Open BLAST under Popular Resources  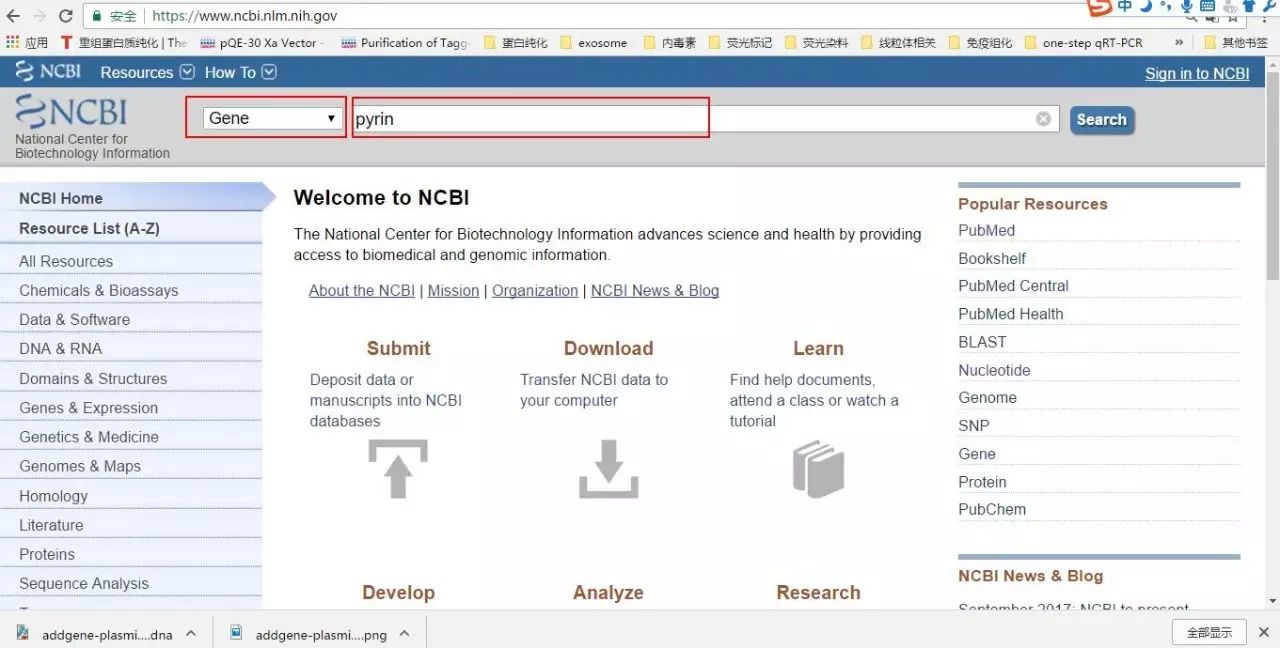[982, 342]
